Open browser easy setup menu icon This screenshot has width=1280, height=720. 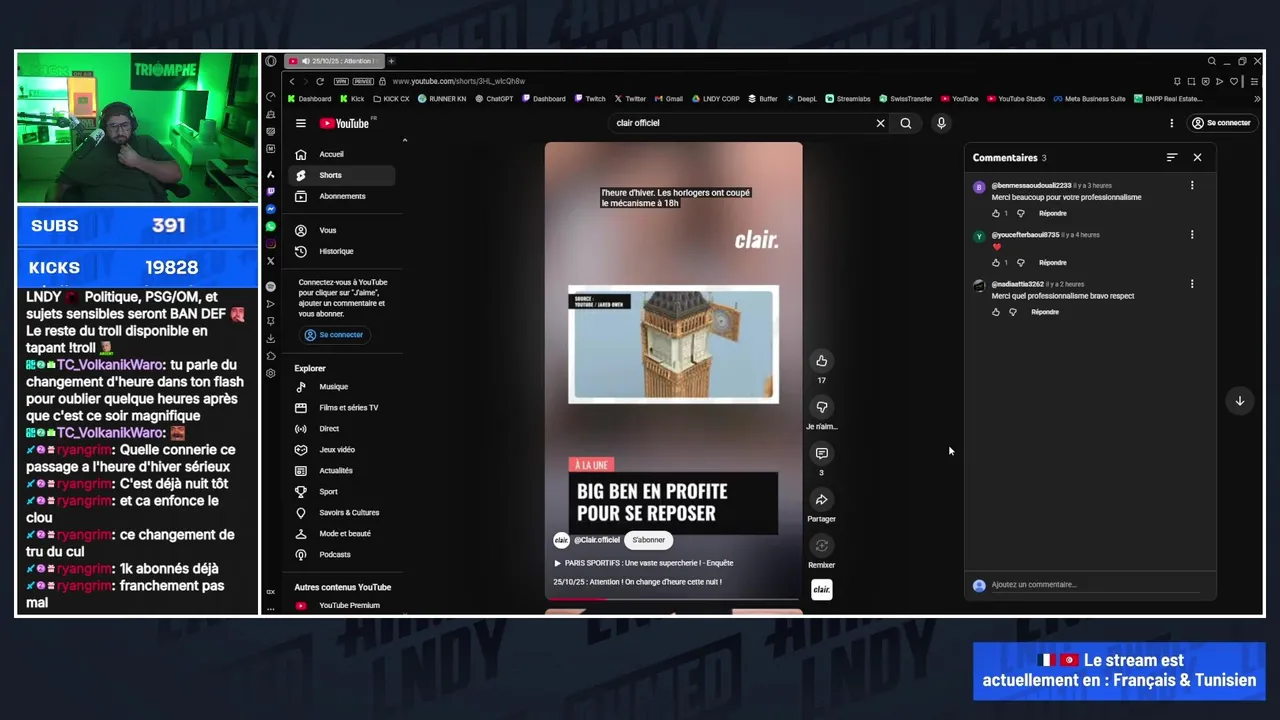[1254, 81]
